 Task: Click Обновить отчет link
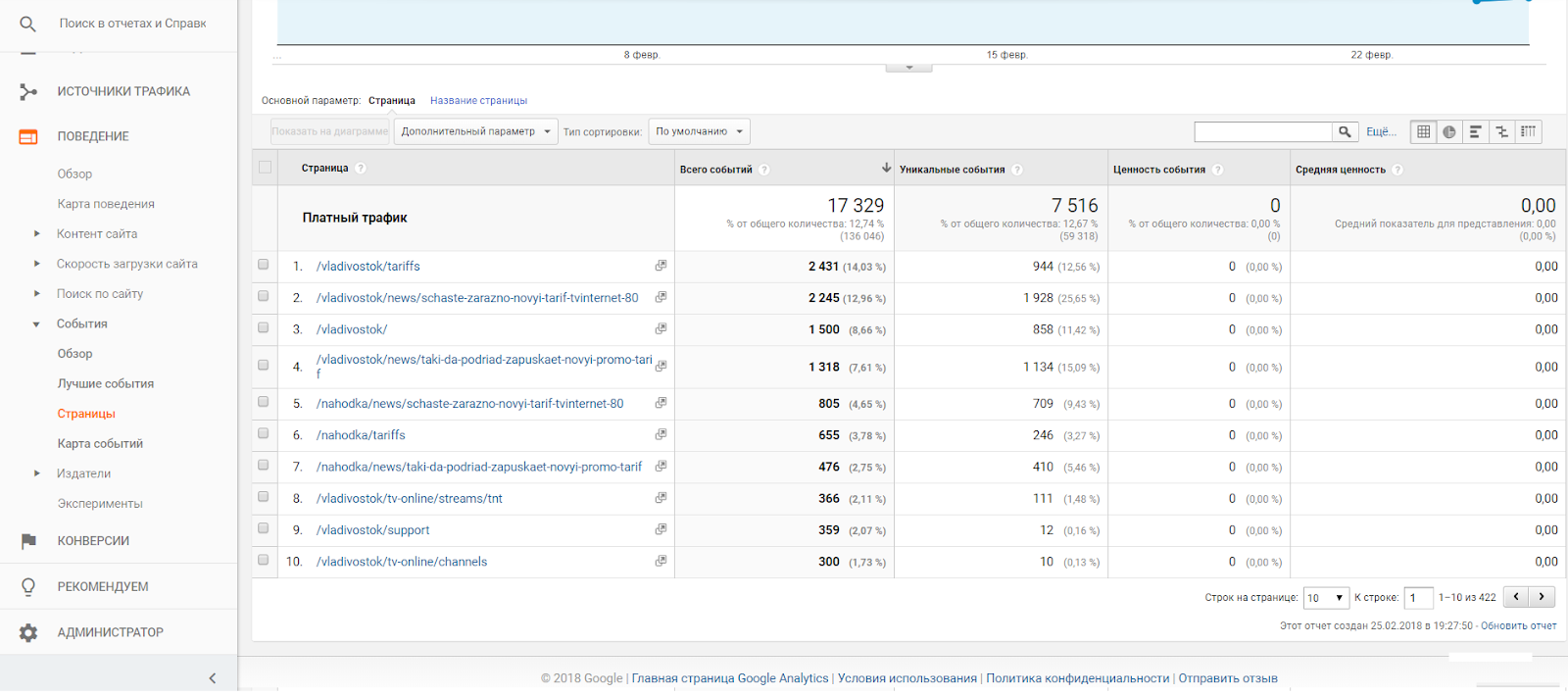[1518, 625]
